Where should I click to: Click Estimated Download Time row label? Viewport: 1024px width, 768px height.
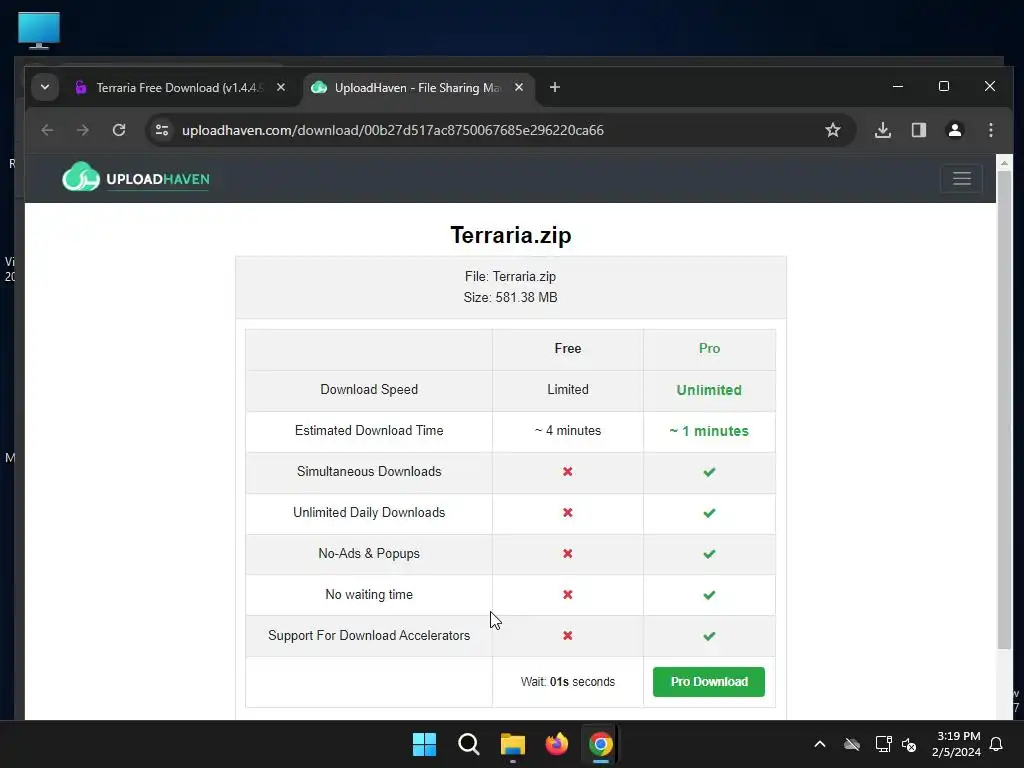click(369, 430)
